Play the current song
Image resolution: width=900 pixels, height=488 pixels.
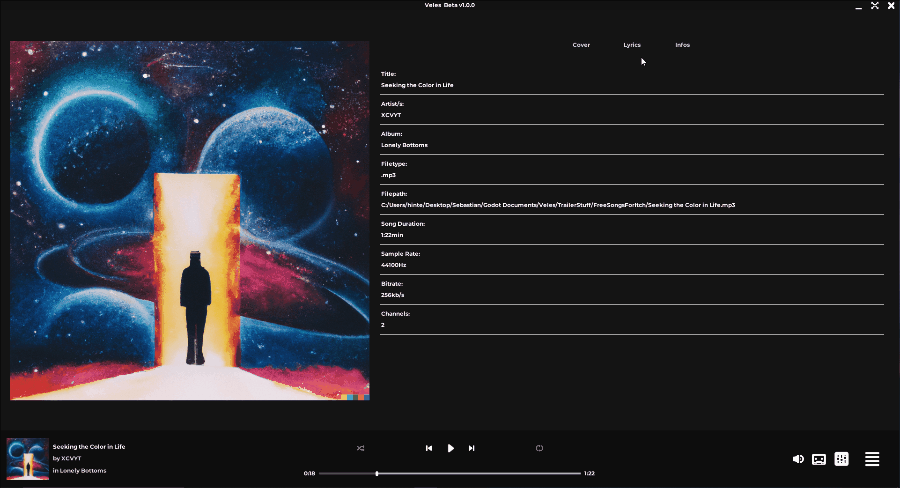point(451,448)
